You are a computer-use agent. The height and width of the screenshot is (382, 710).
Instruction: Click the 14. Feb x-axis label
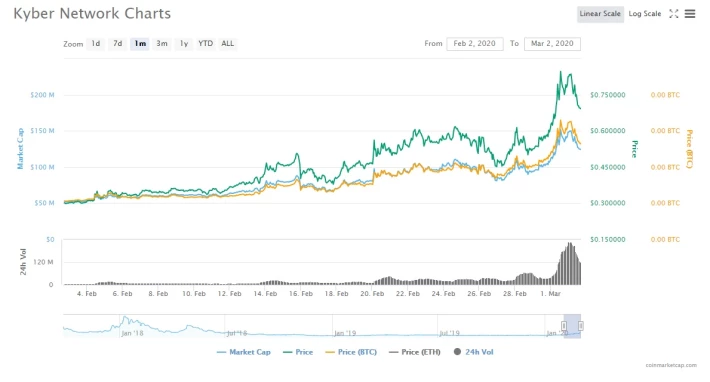point(265,294)
